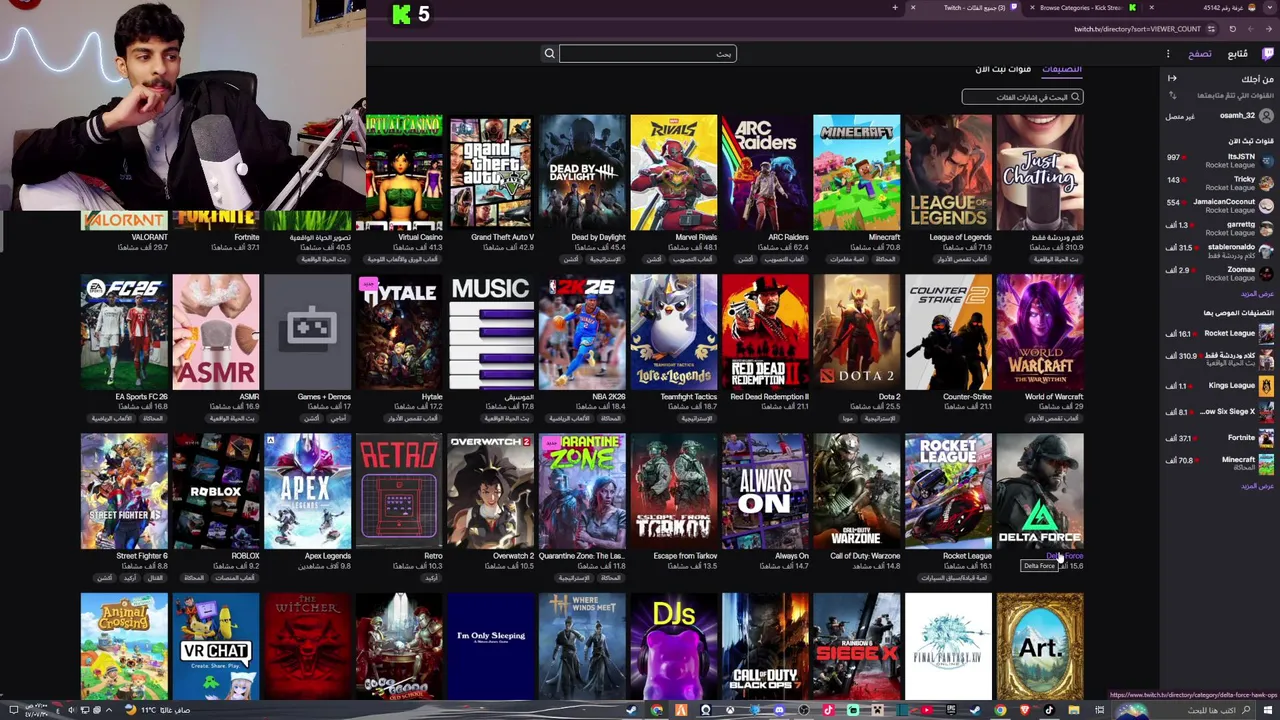Screen dimensions: 1280x720
Task: Open the Games + Demos category cover
Action: tap(308, 332)
